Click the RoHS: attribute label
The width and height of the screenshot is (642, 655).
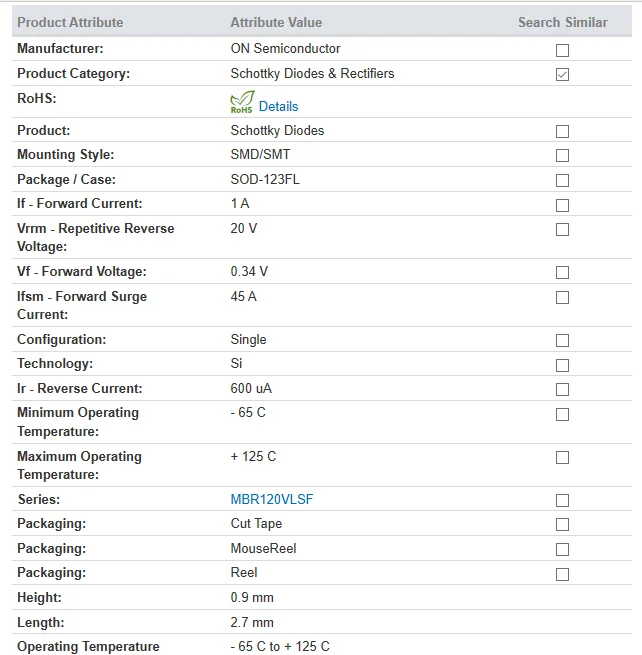coord(37,98)
